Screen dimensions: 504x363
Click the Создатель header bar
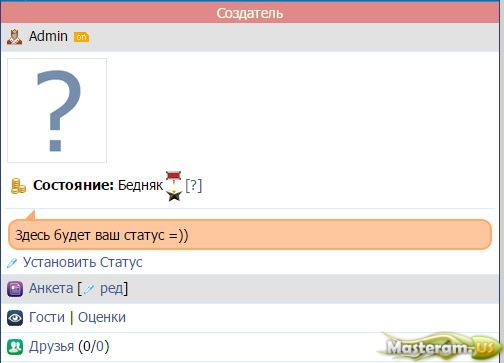click(250, 13)
